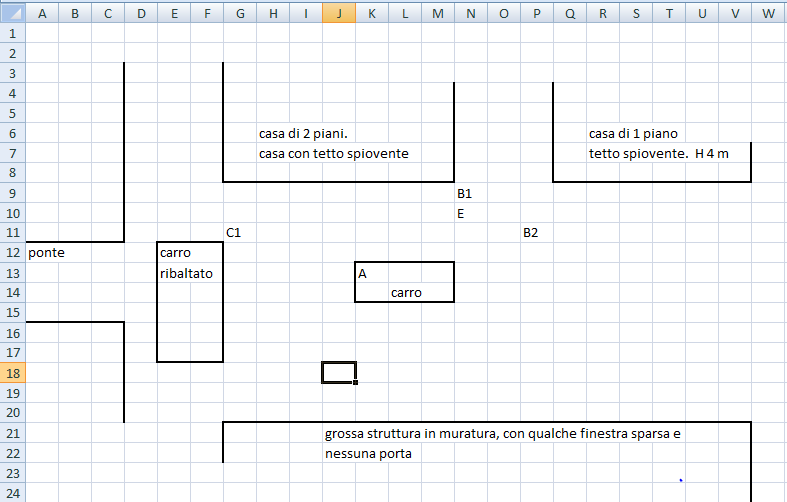Click the column W header

point(767,12)
